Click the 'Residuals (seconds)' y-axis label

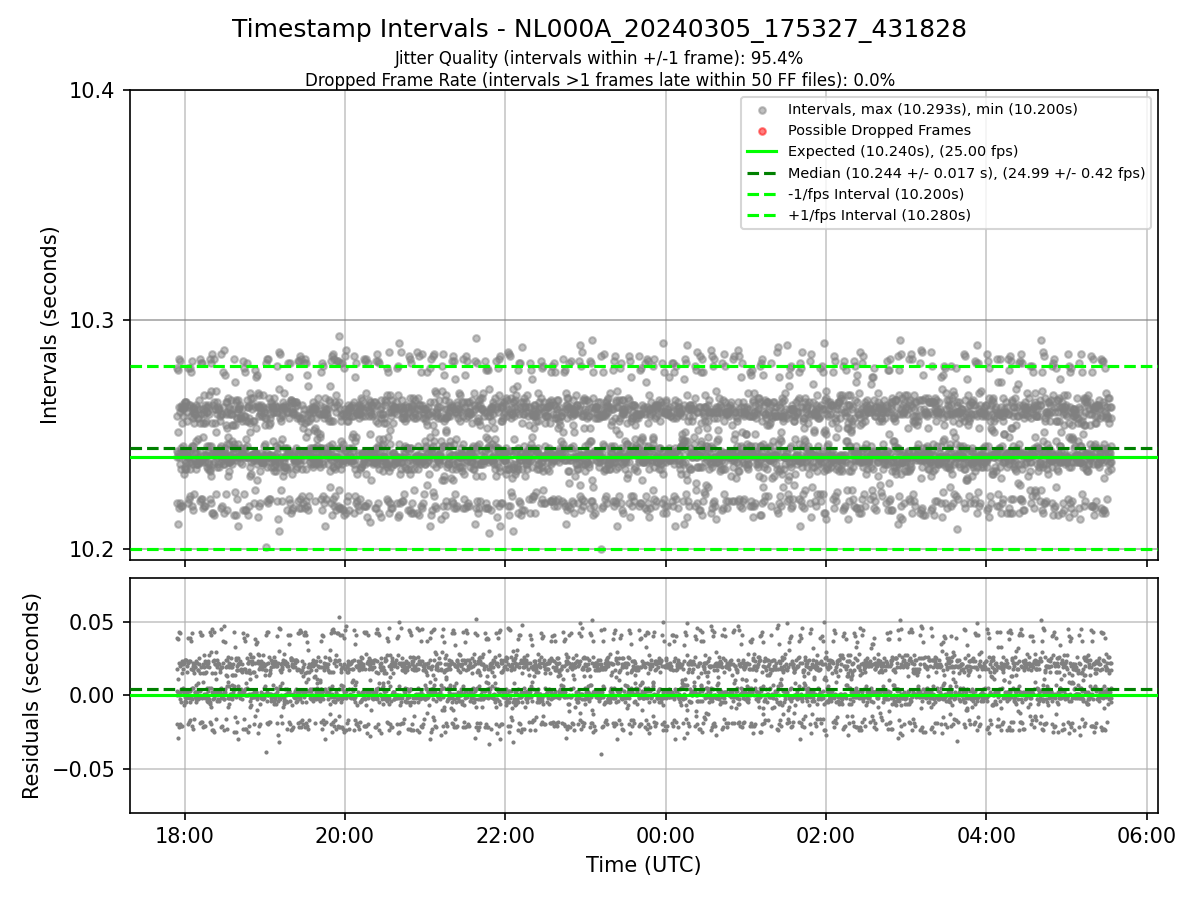coord(31,696)
